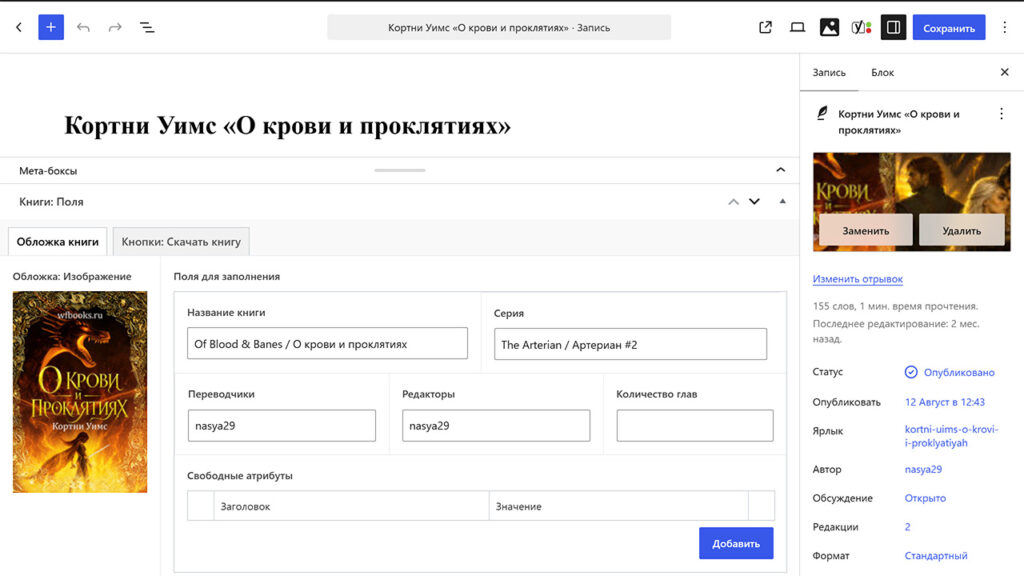Click the Редакторы input field

(496, 426)
